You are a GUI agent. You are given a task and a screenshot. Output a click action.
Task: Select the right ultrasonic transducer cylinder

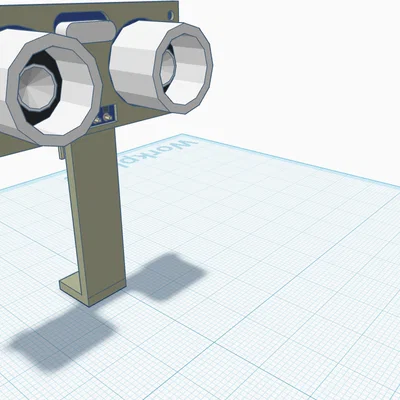[162, 67]
